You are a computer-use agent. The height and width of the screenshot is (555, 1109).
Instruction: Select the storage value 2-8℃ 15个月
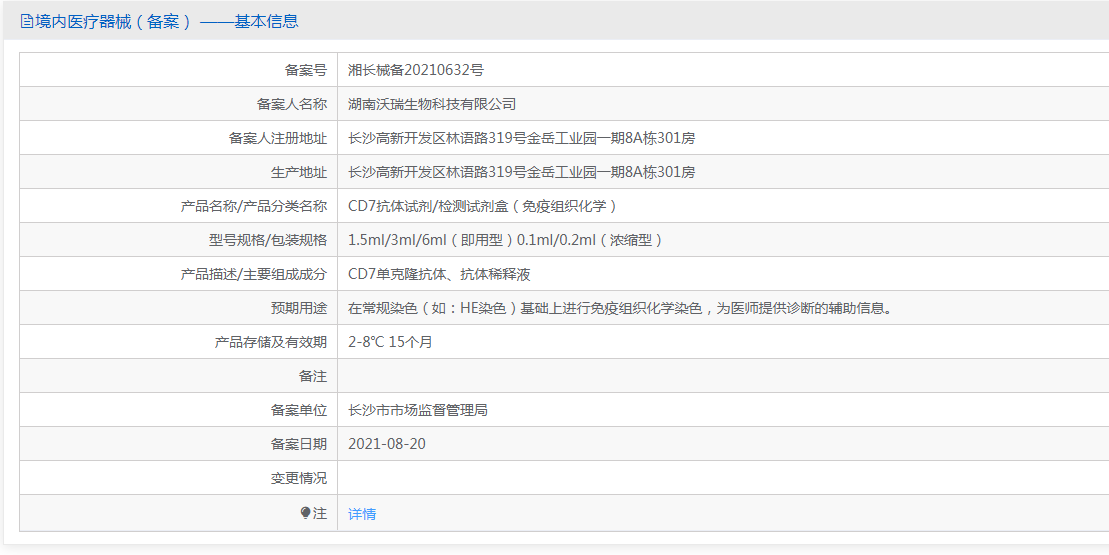point(390,341)
